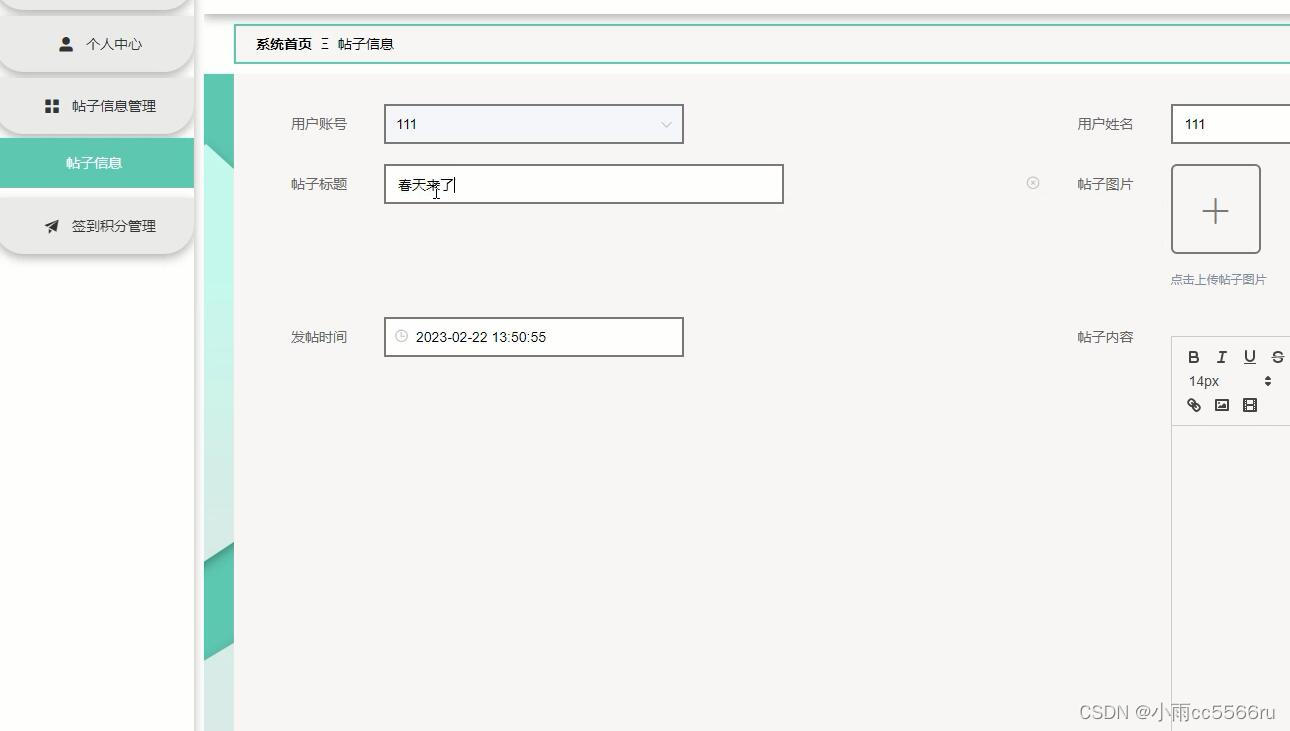Viewport: 1290px width, 731px height.
Task: Toggle underline in the editor toolbar
Action: pyautogui.click(x=1249, y=357)
